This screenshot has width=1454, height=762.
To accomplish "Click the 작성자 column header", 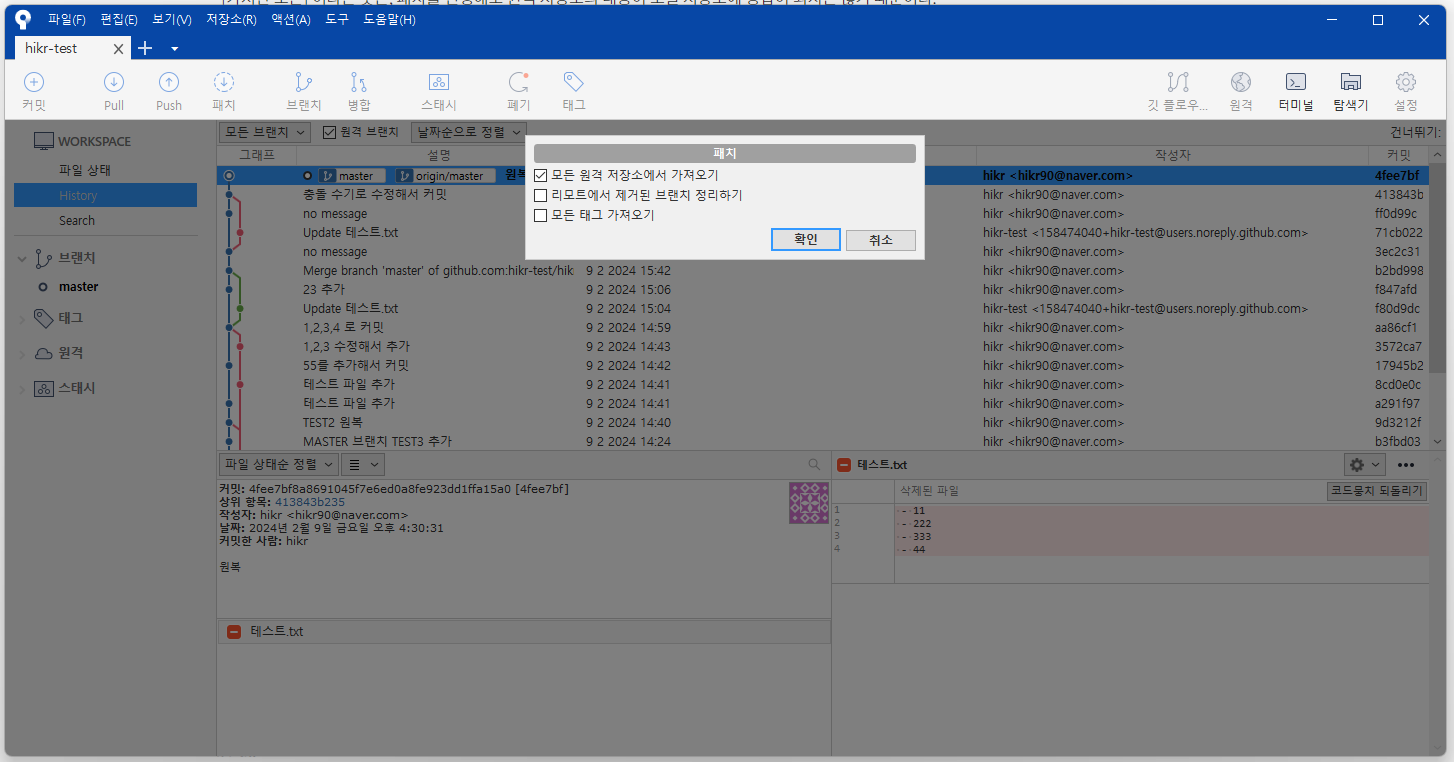I will point(1172,155).
